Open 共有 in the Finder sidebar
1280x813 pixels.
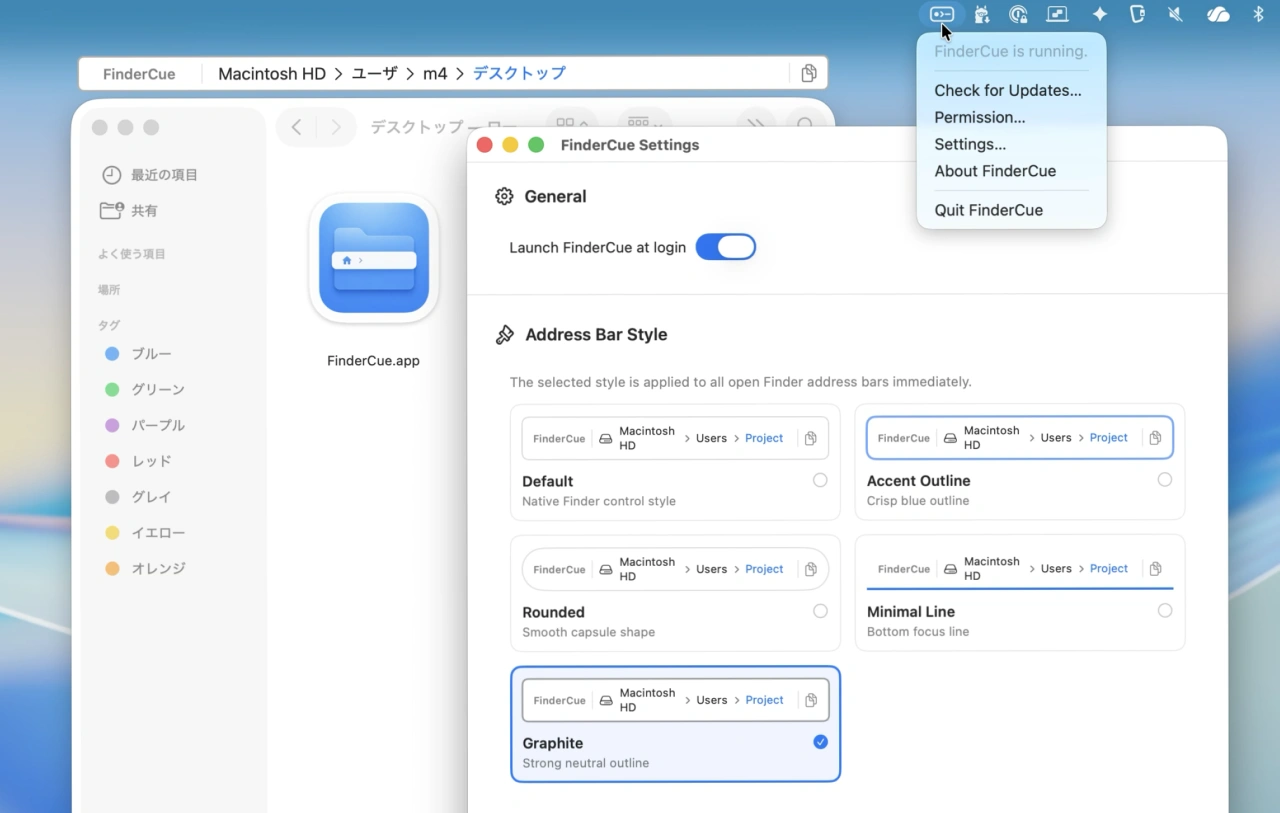point(130,211)
